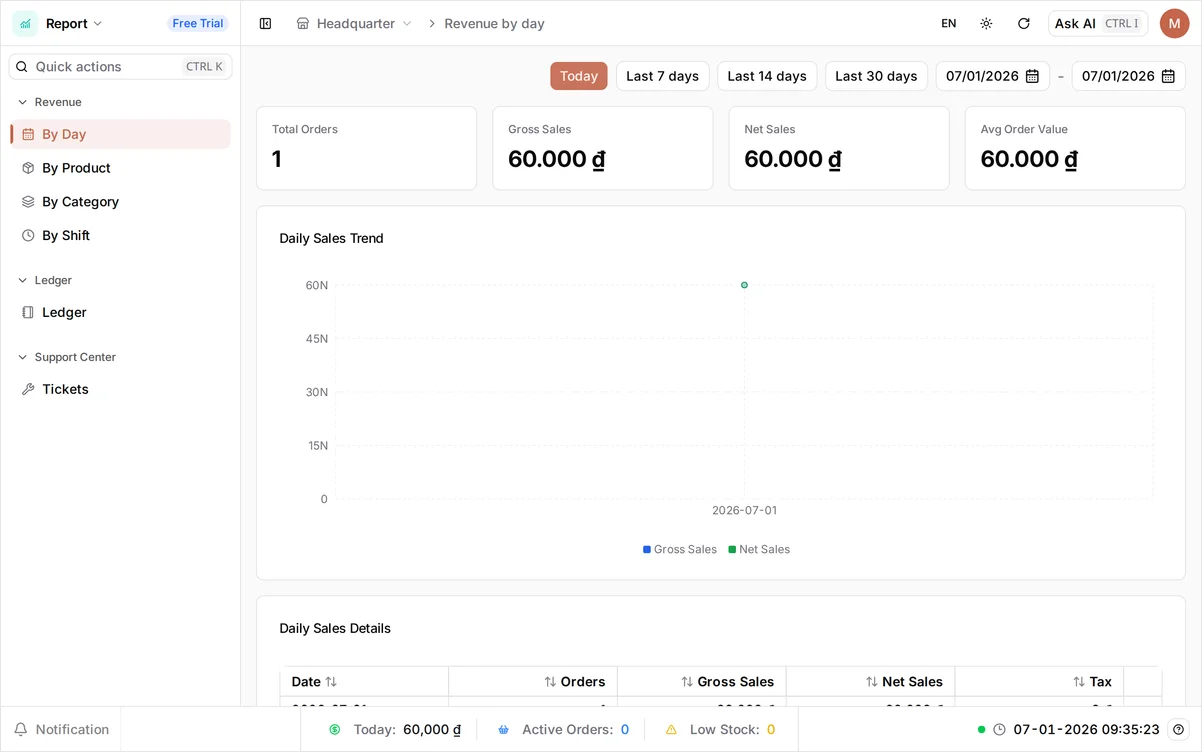The height and width of the screenshot is (752, 1202).
Task: Open the Headquarter branch dropdown
Action: (x=355, y=23)
